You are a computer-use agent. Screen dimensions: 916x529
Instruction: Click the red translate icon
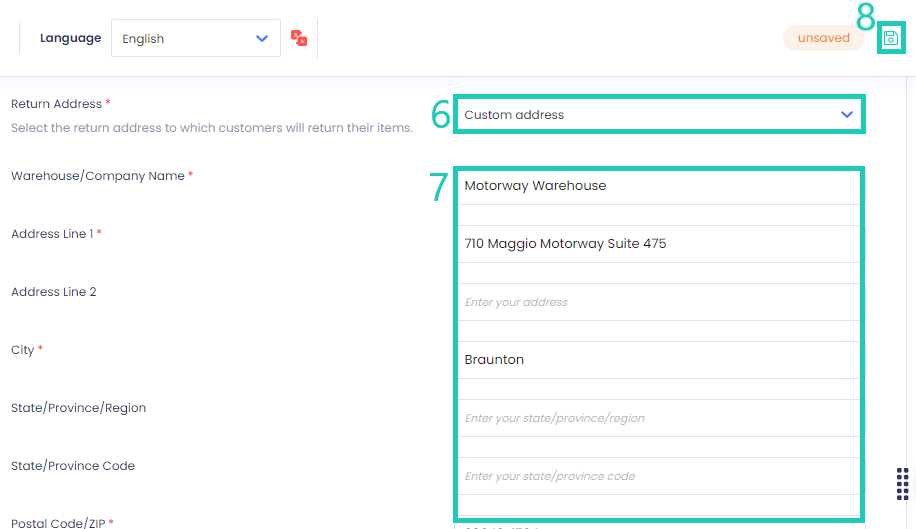click(299, 38)
